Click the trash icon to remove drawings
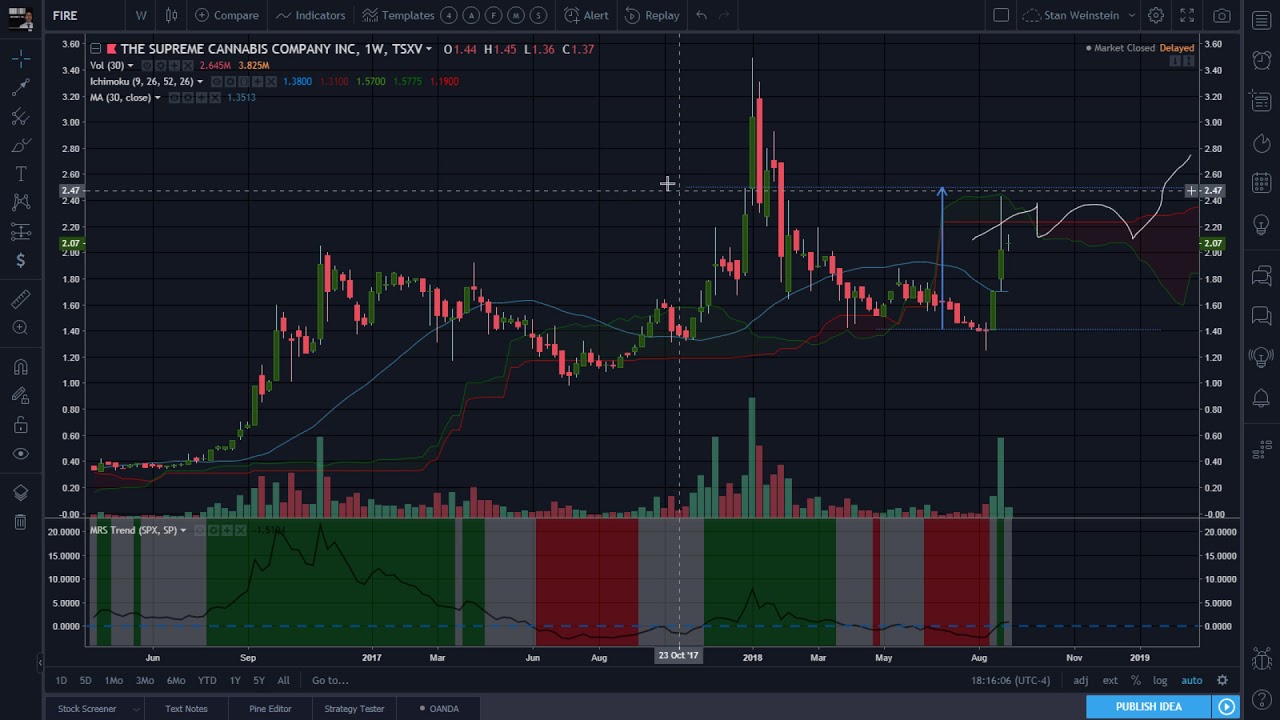1280x720 pixels. (x=20, y=522)
